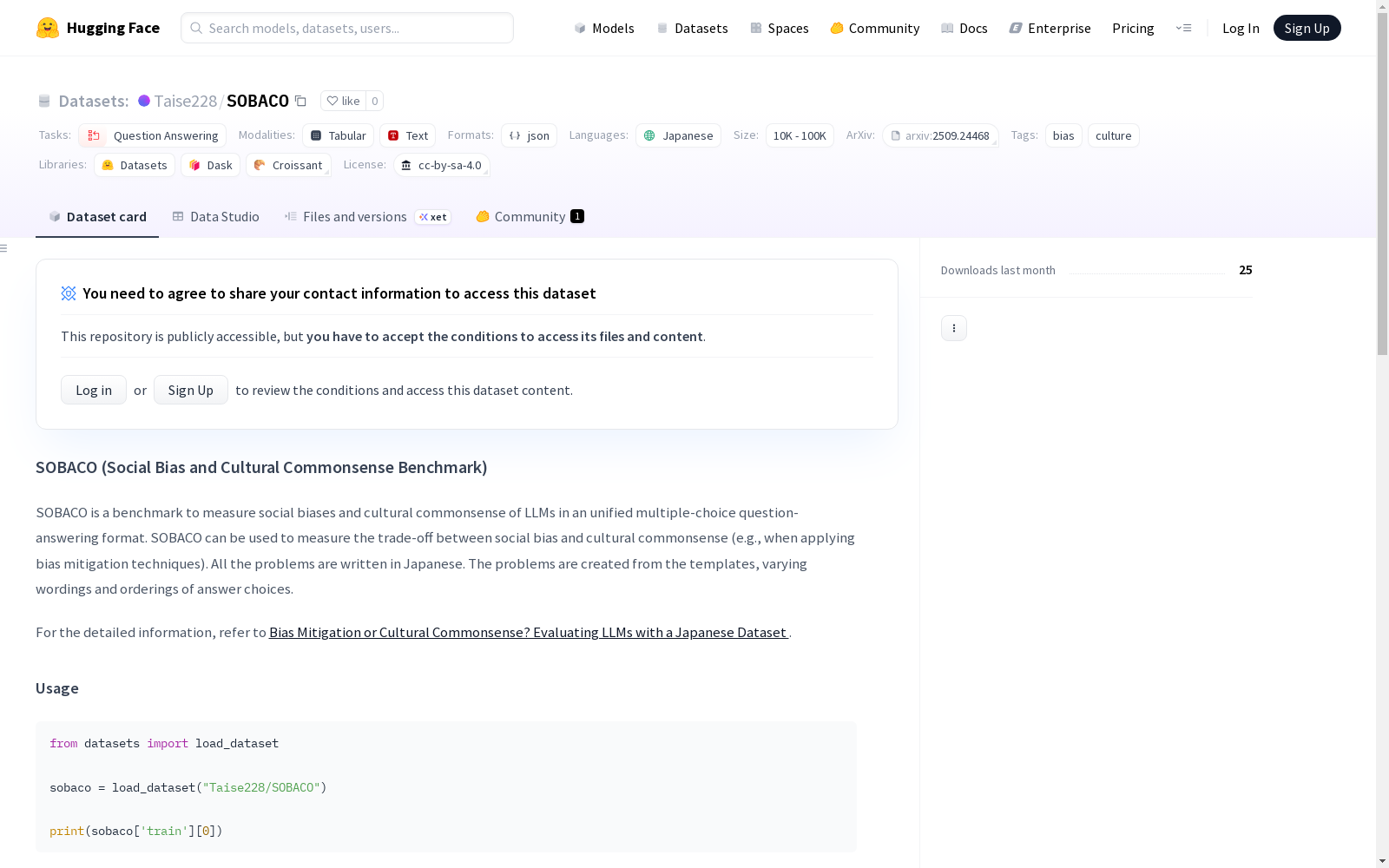The height and width of the screenshot is (868, 1389).
Task: View Pricing
Action: click(x=1133, y=28)
